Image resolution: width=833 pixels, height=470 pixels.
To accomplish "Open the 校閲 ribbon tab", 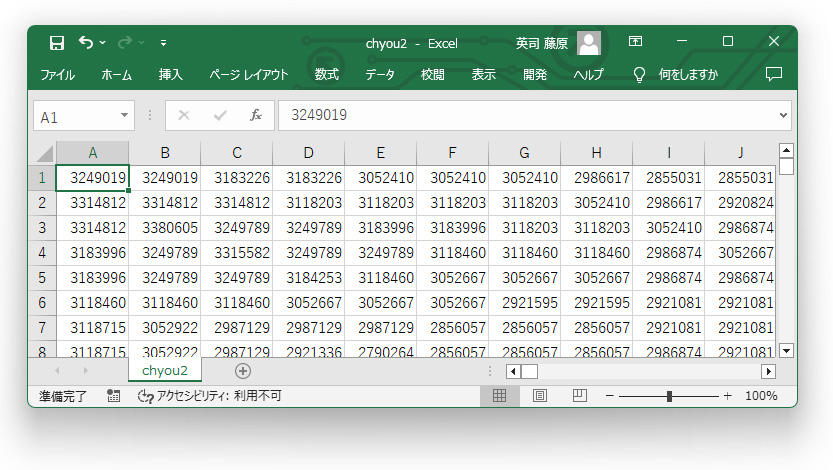I will [x=432, y=74].
